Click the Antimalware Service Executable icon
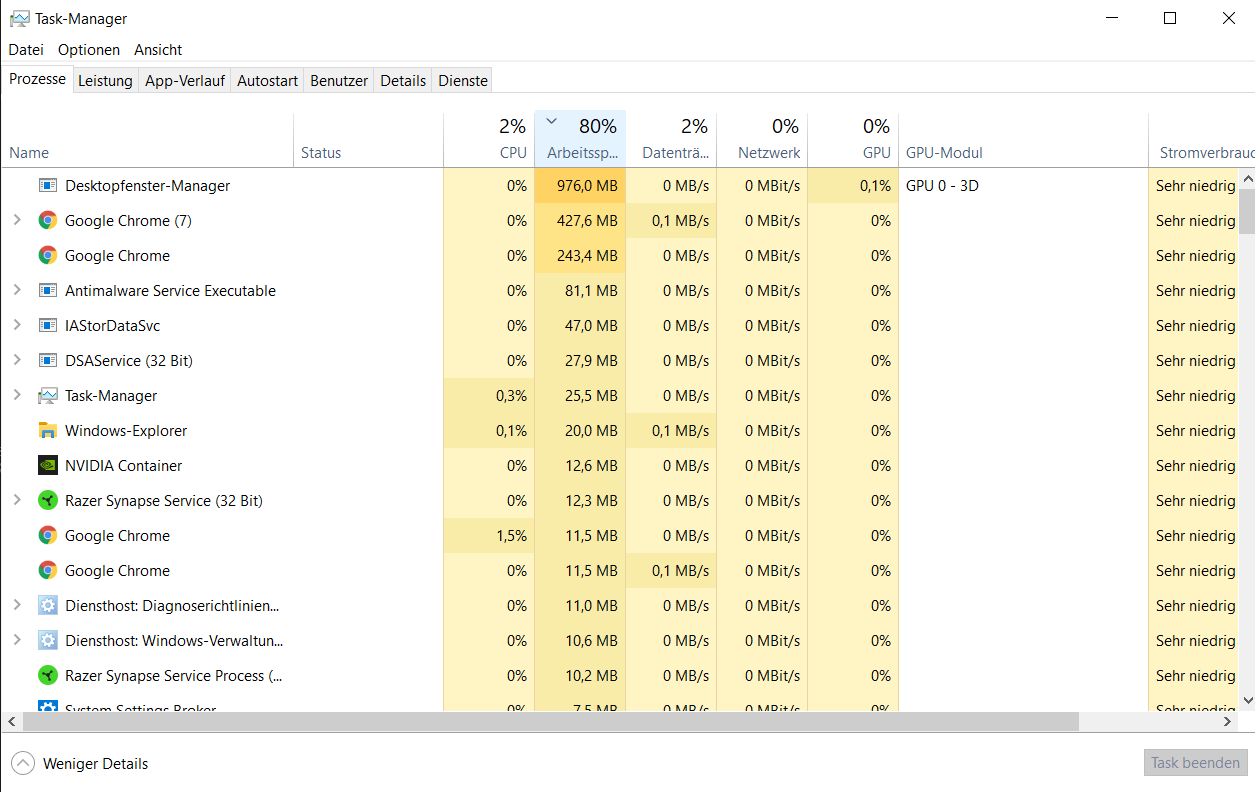1255x792 pixels. pos(48,291)
